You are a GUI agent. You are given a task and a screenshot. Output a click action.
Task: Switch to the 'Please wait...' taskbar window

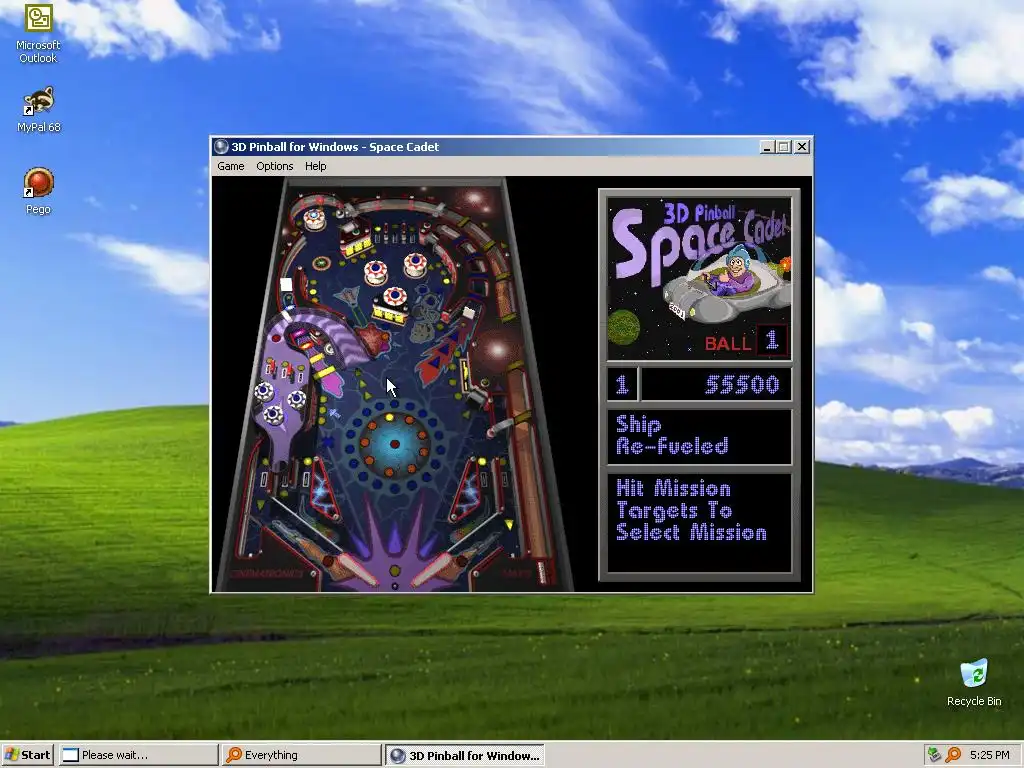(138, 755)
